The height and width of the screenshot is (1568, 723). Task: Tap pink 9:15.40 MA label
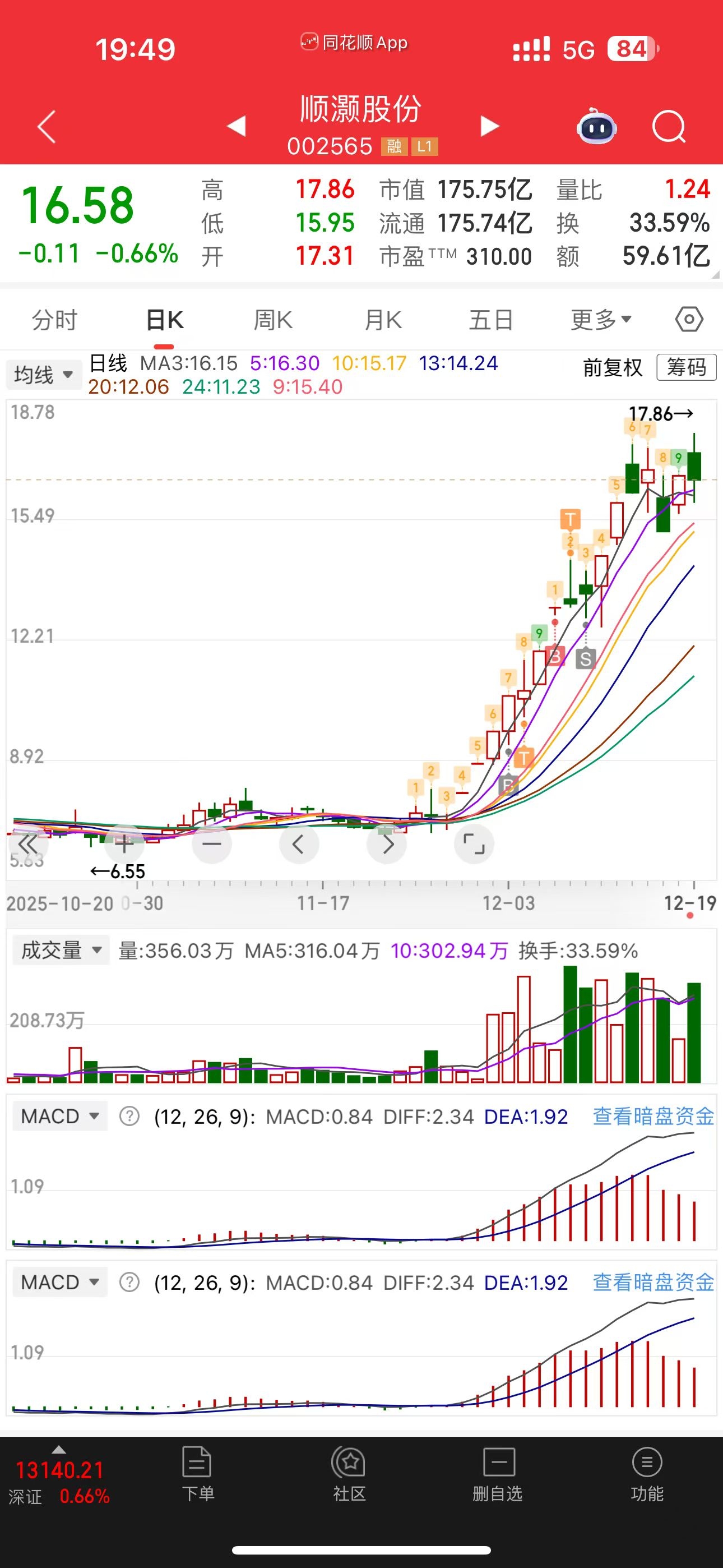point(308,386)
